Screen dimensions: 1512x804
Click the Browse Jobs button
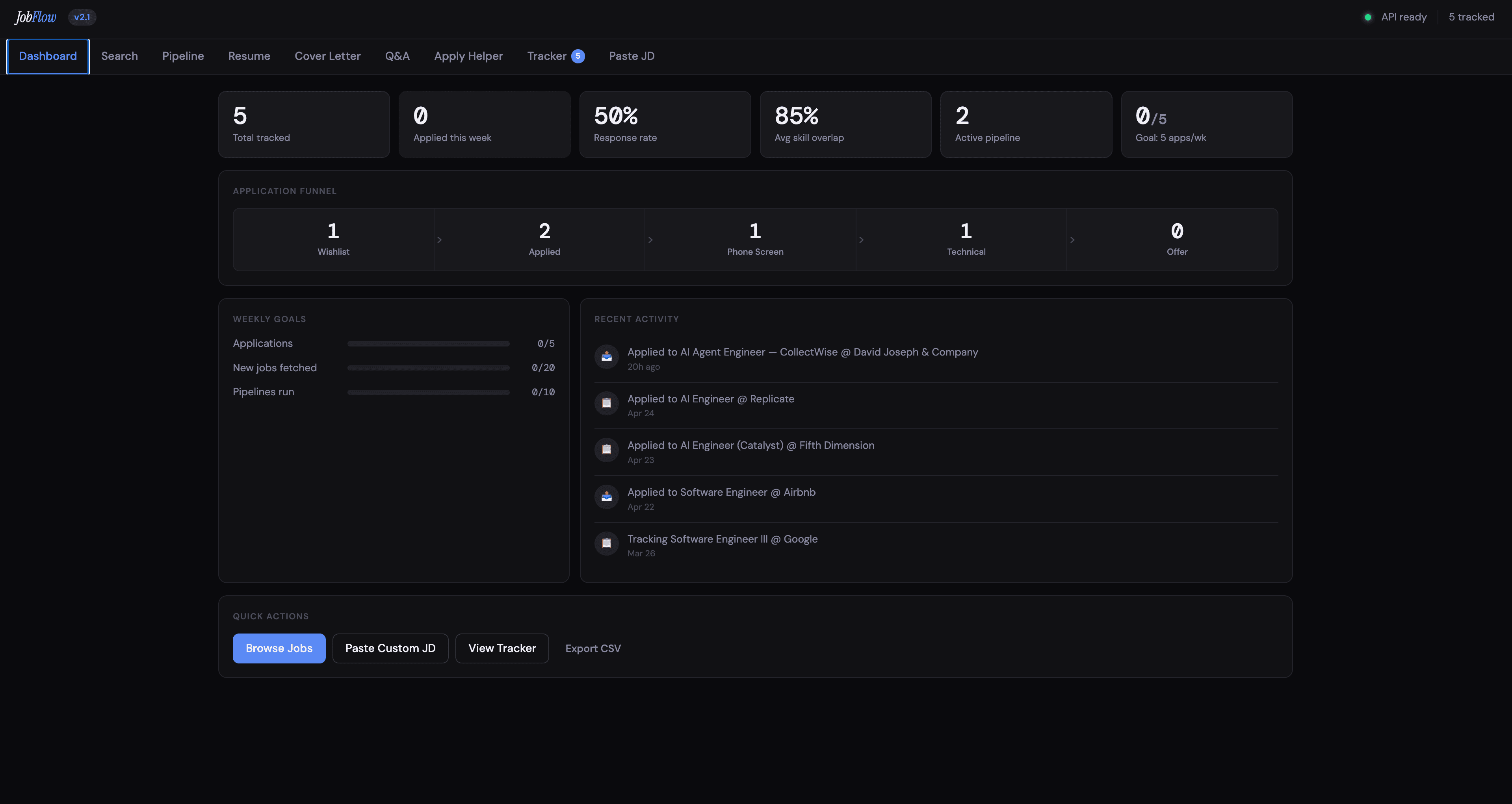tap(279, 648)
